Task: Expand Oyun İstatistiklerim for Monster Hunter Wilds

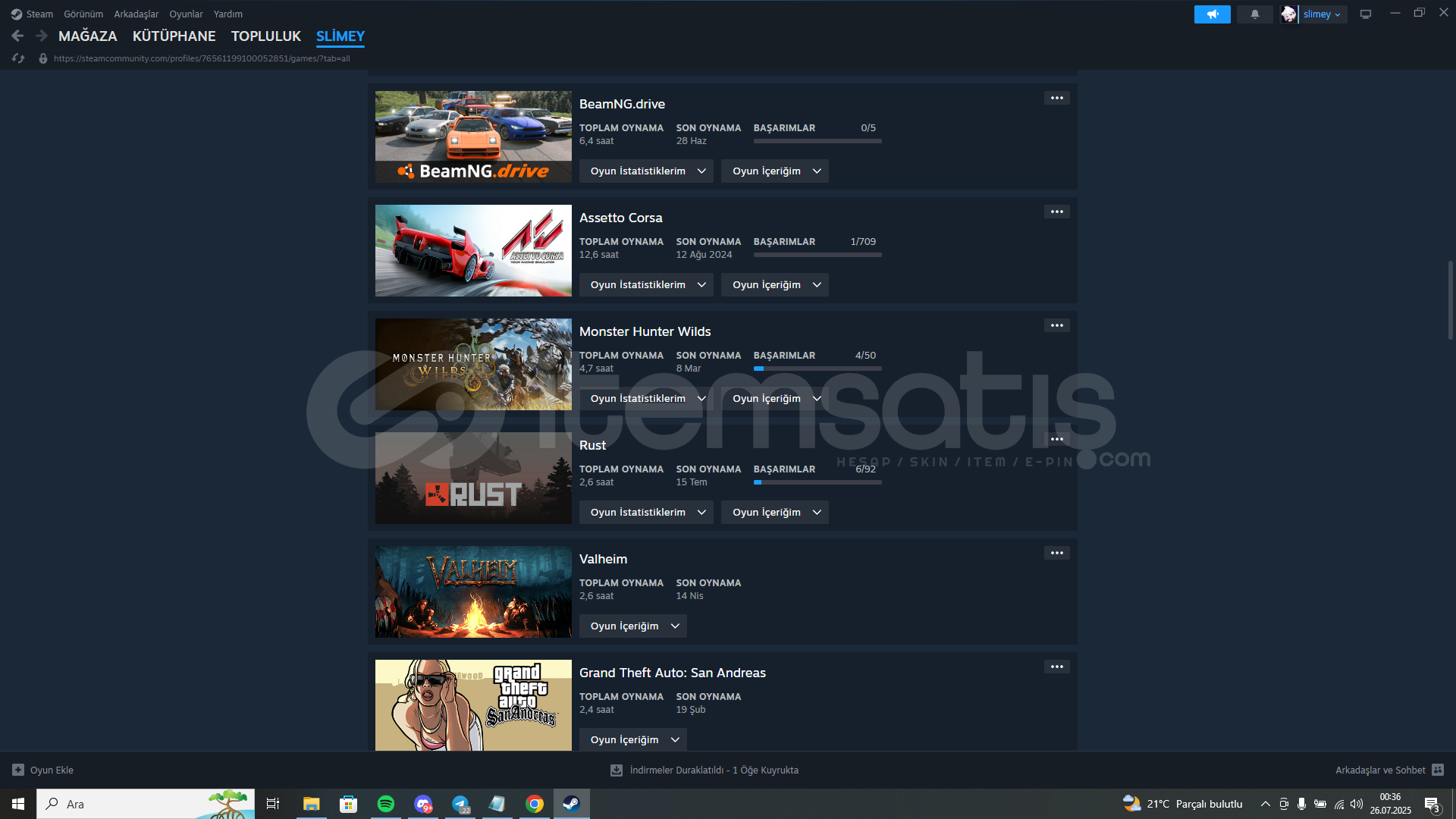Action: coord(646,399)
